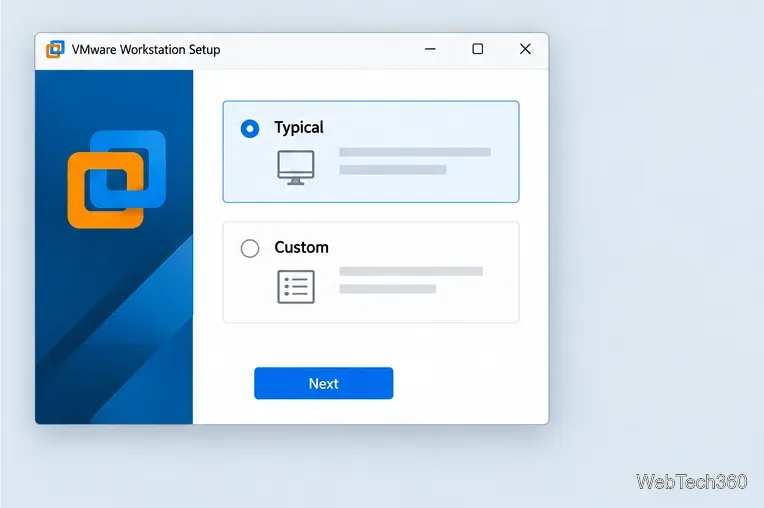Select the Custom radio button

tap(250, 248)
